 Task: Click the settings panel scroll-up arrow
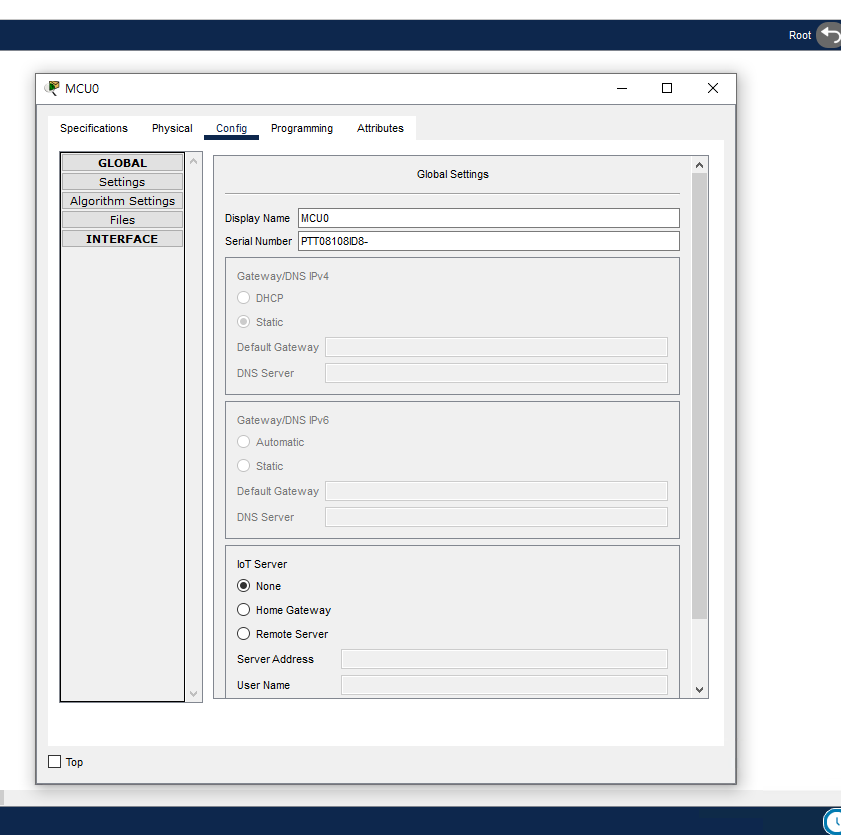click(699, 165)
